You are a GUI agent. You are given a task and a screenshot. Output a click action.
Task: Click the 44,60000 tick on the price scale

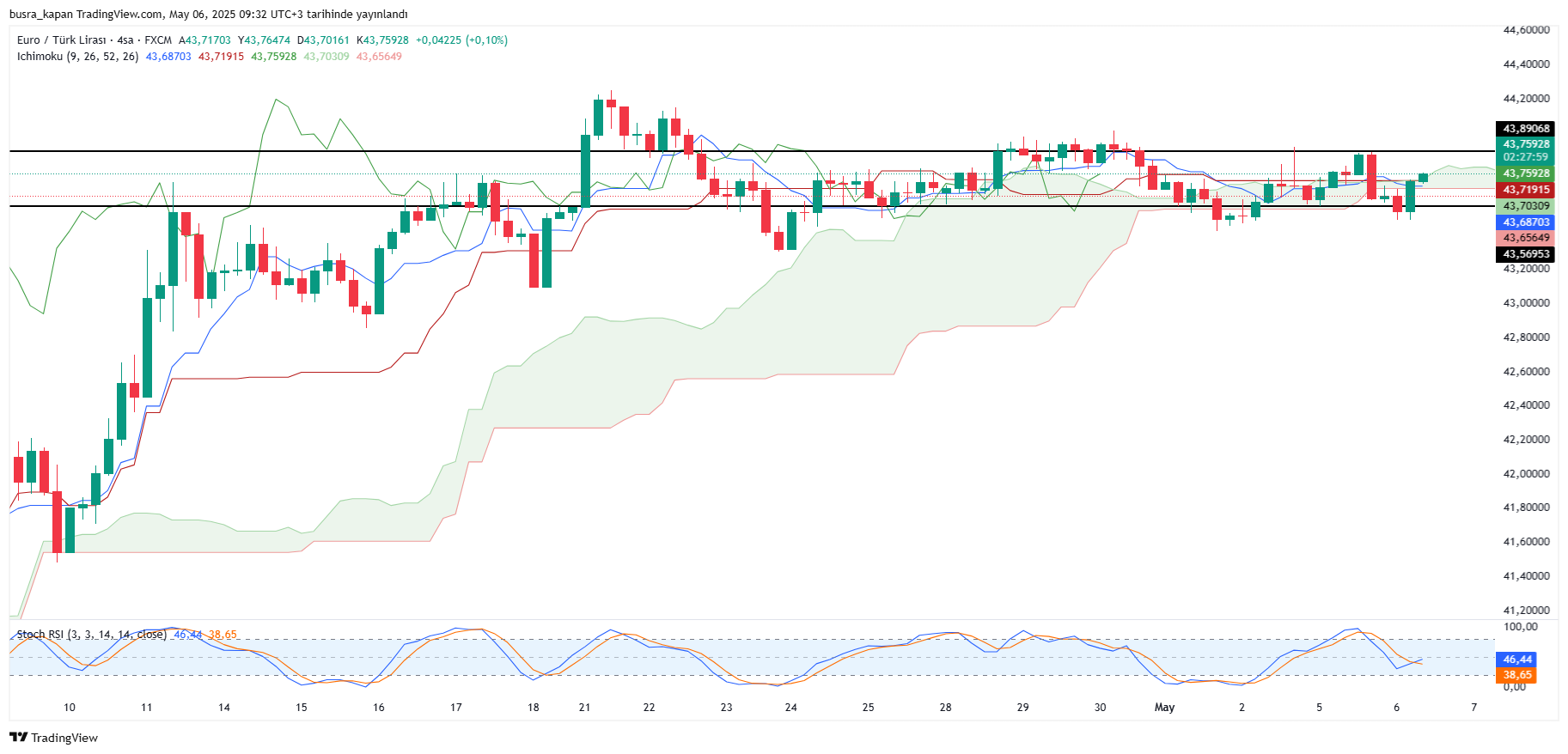tap(1526, 30)
